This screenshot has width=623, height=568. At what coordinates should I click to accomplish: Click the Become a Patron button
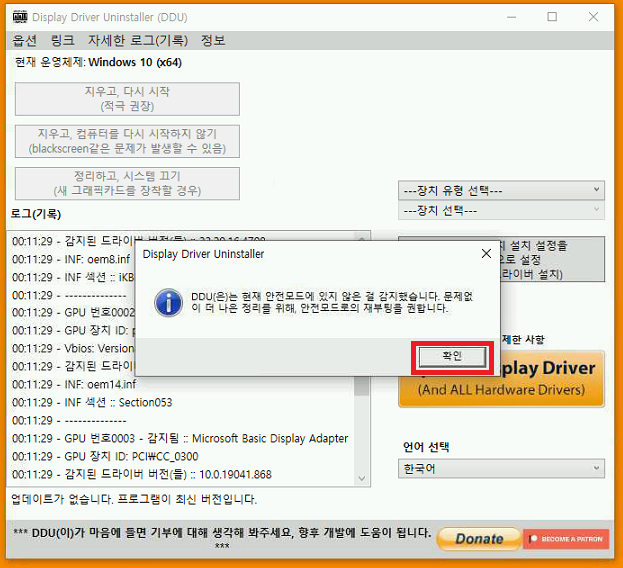566,539
